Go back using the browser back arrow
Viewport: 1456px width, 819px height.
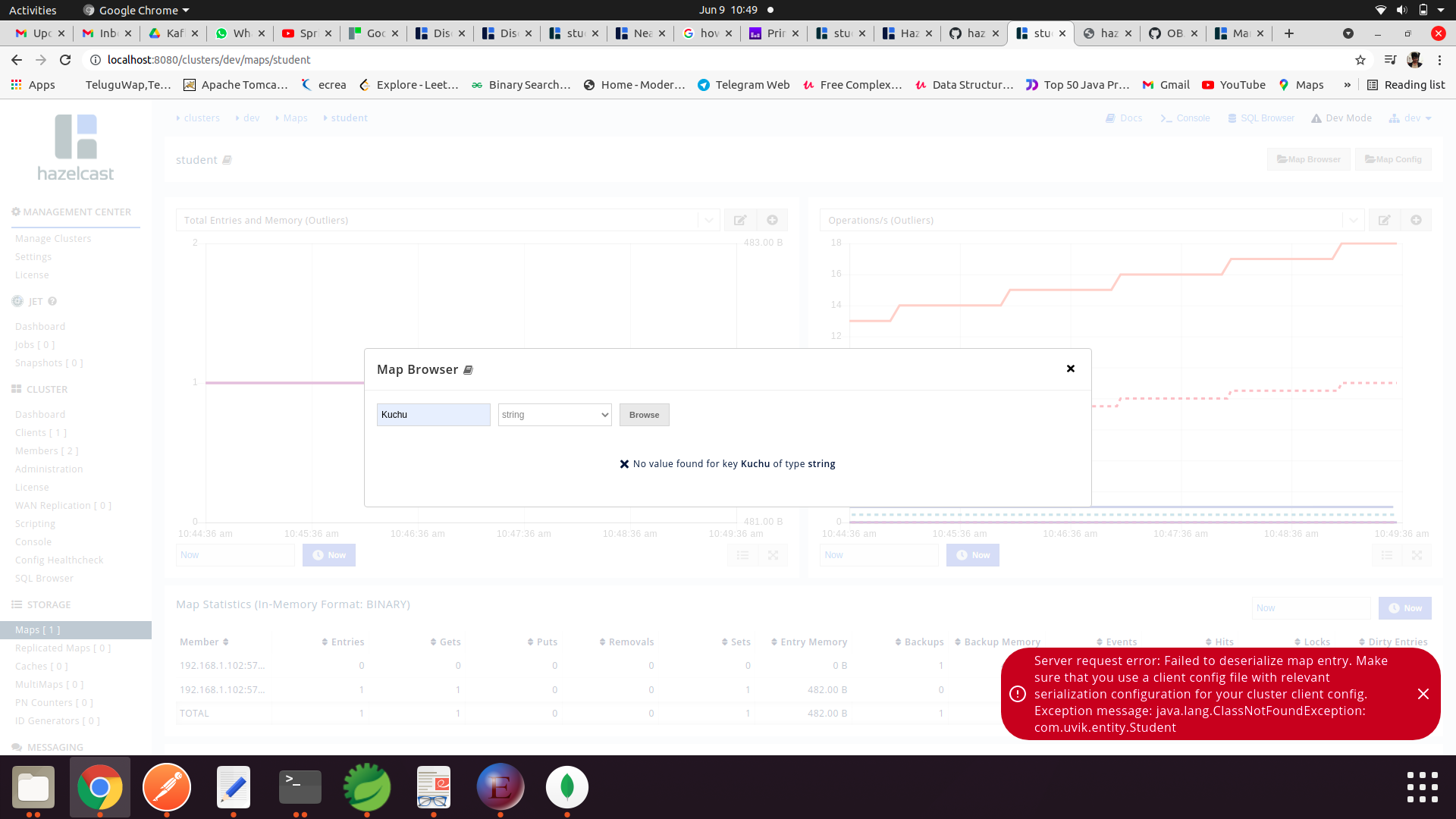coord(17,60)
